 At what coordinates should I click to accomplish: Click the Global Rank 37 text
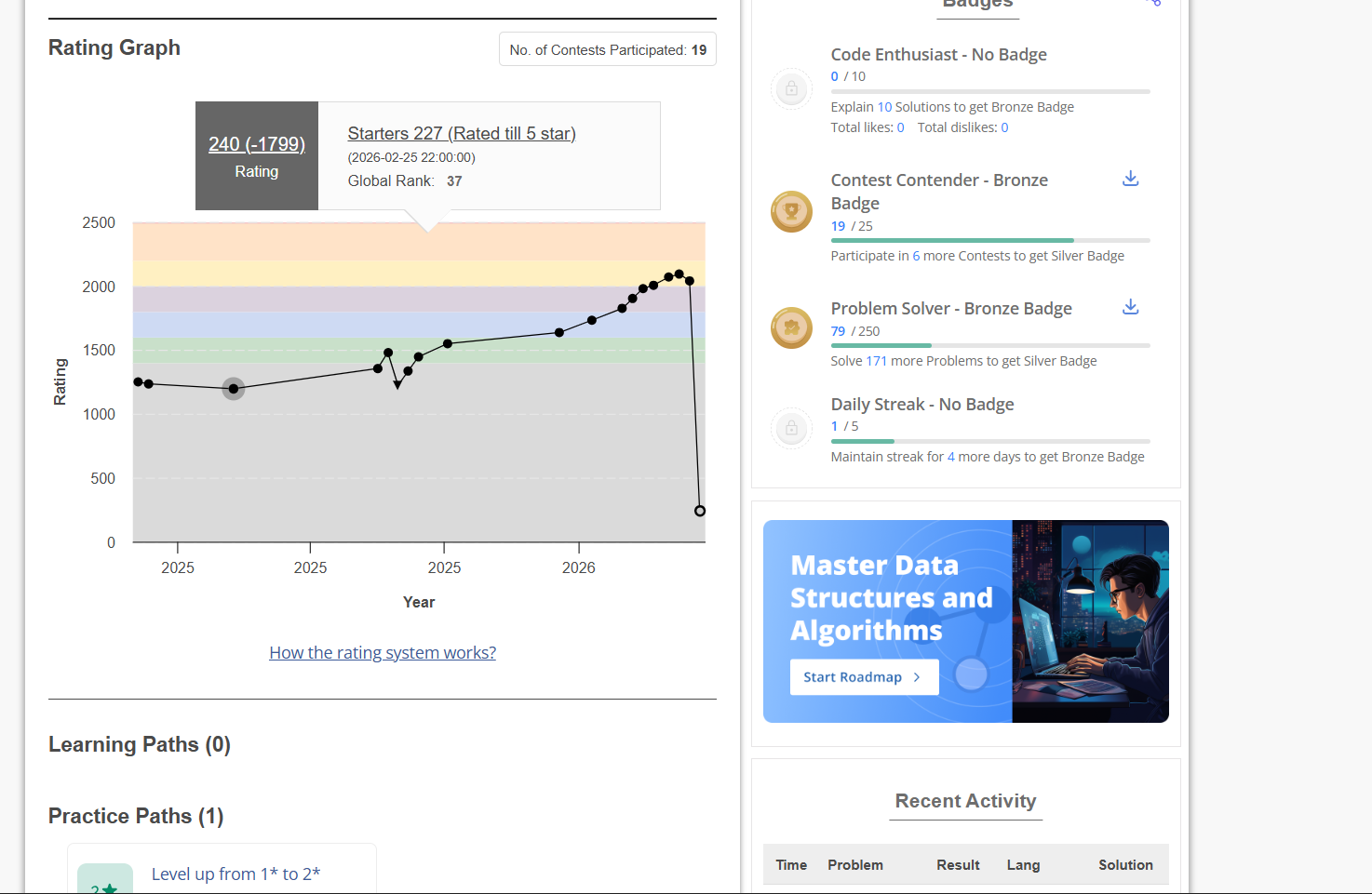coord(405,180)
